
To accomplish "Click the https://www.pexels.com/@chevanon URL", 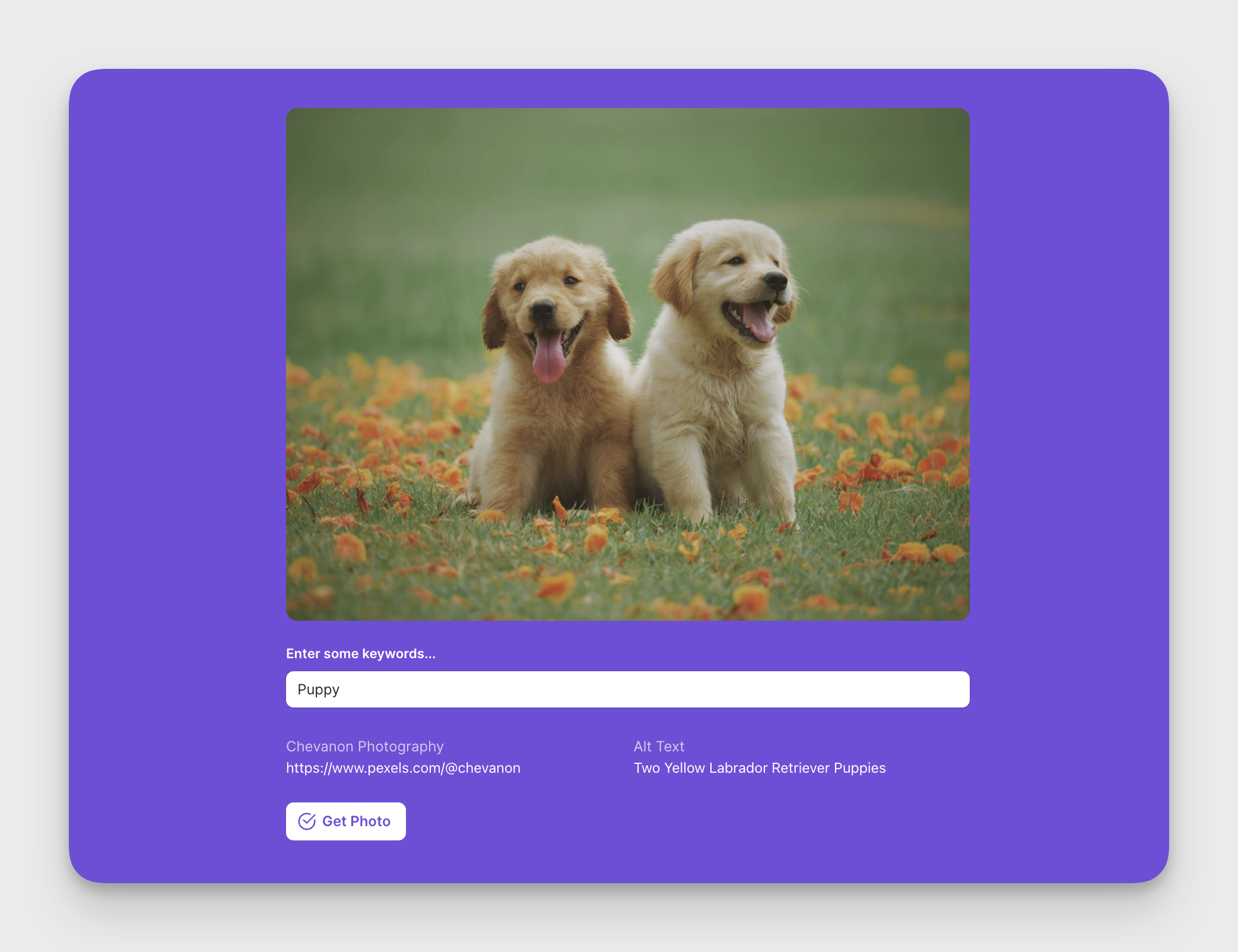I will click(x=403, y=768).
